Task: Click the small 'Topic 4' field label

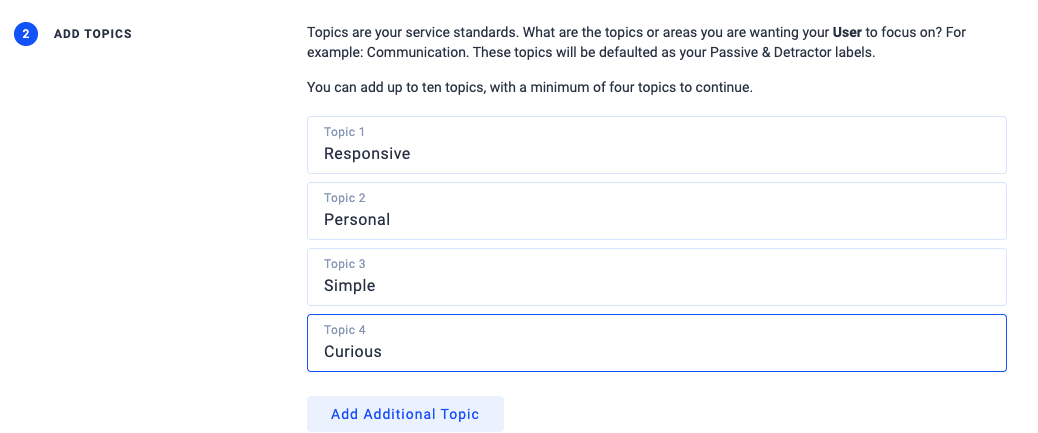Action: point(345,330)
